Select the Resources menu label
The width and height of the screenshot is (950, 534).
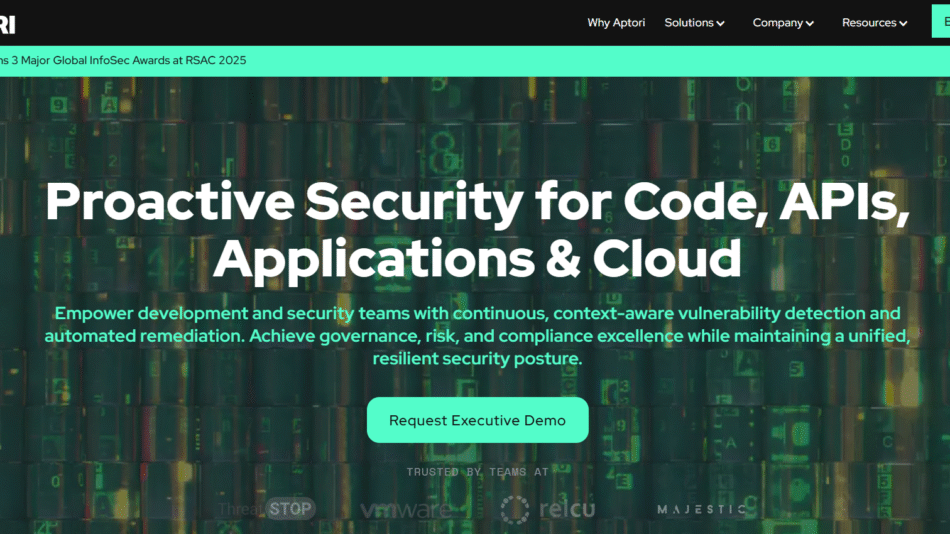[869, 23]
